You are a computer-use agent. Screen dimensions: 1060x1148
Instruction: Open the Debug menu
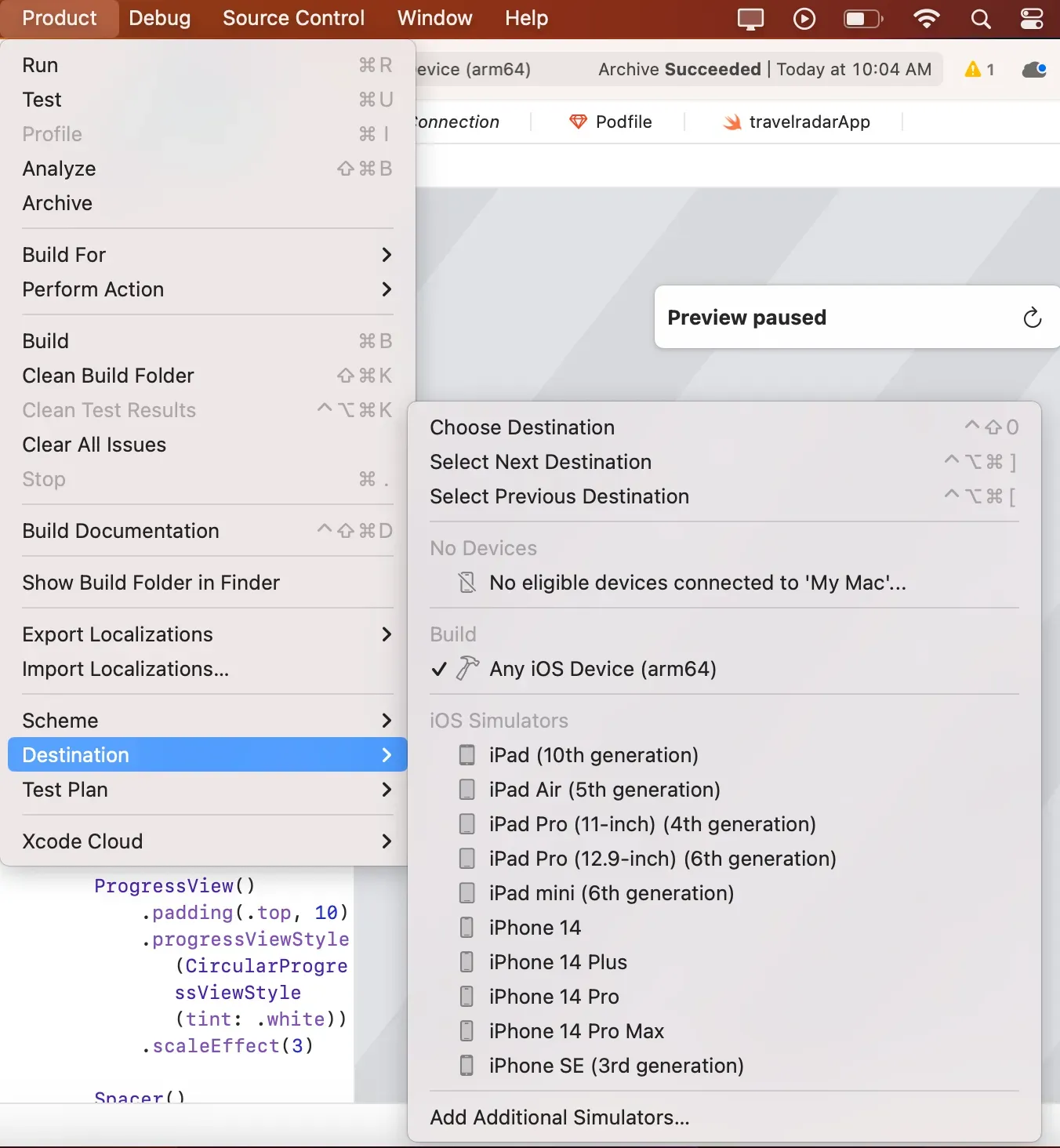coord(159,18)
